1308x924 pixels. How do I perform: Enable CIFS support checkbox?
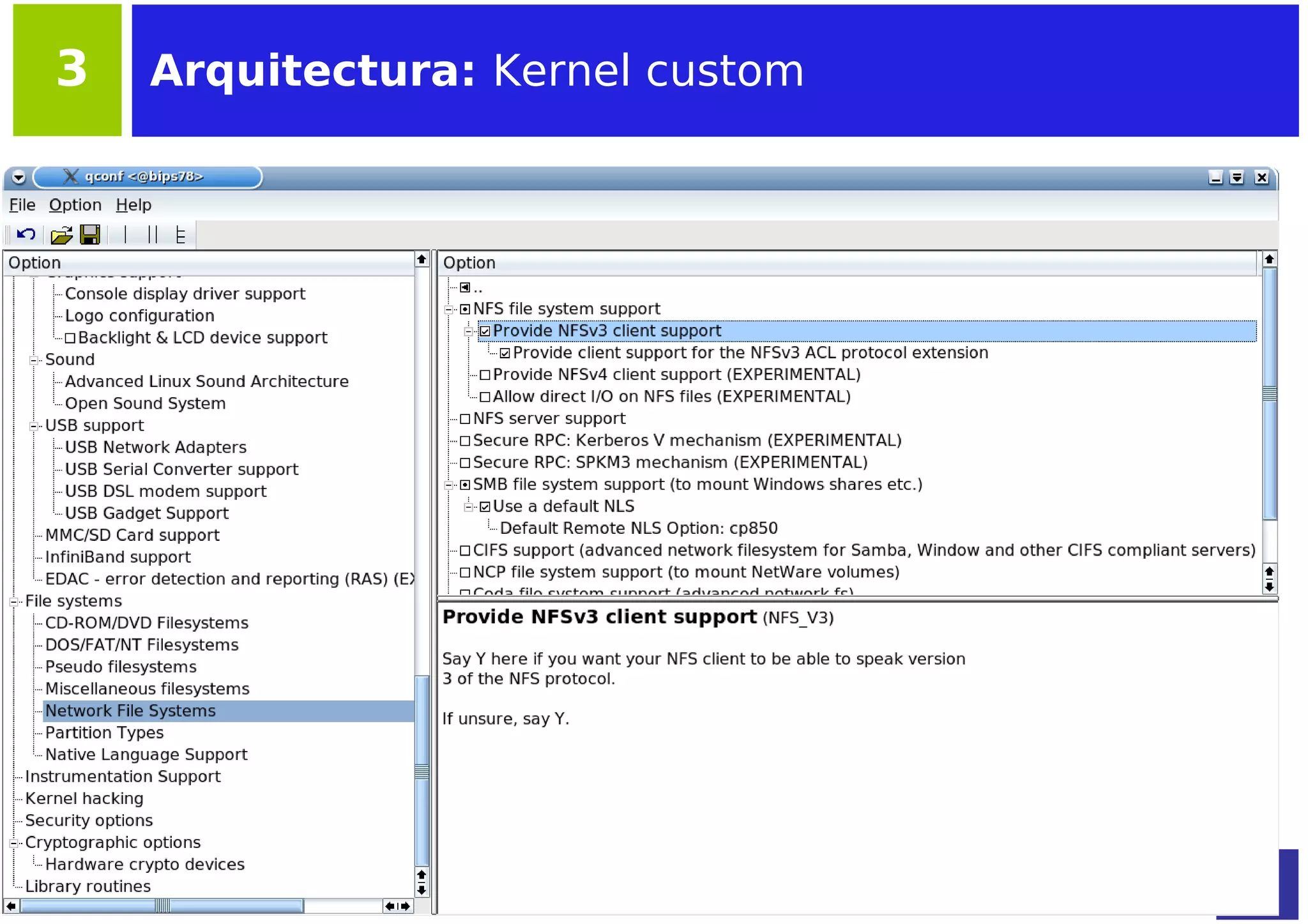[x=465, y=550]
